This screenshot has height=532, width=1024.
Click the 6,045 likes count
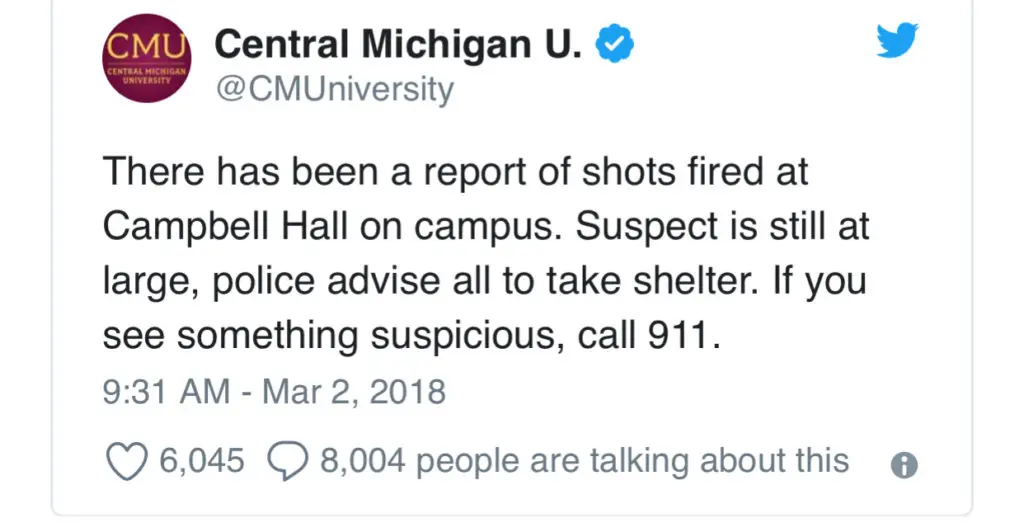pos(201,461)
